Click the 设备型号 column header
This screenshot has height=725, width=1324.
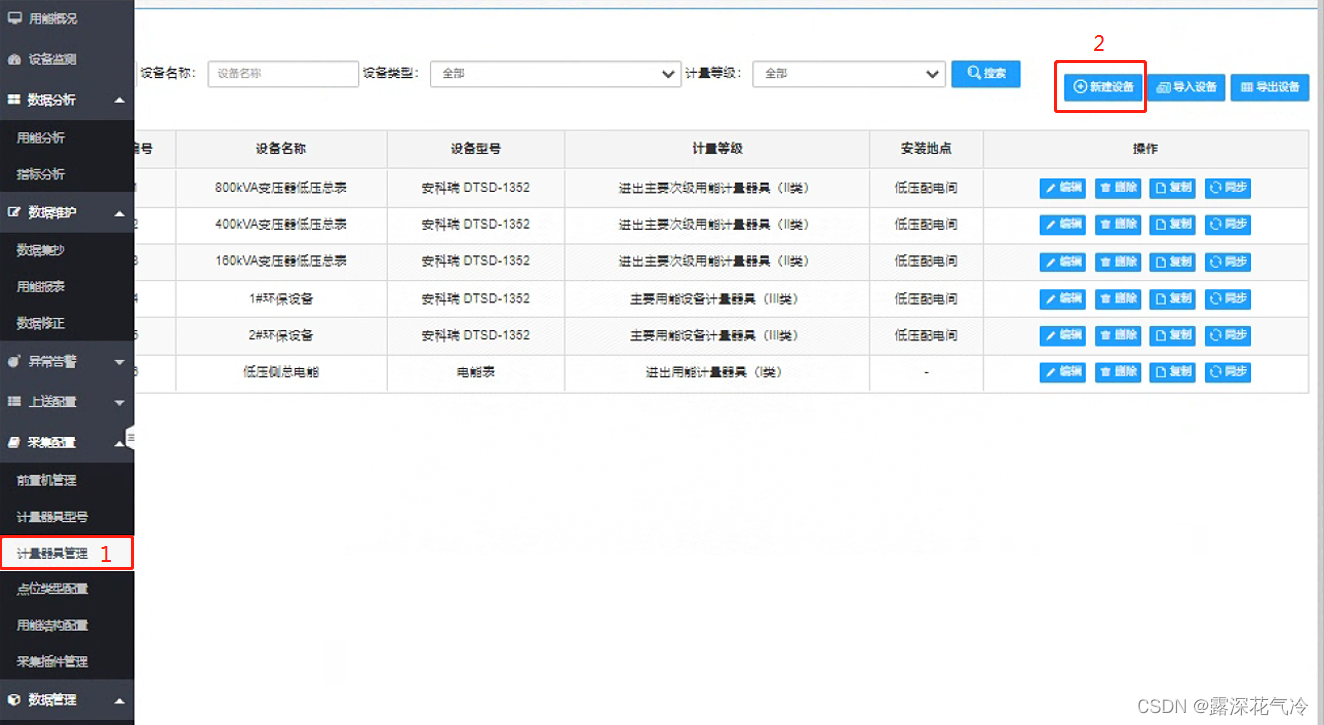[x=476, y=149]
